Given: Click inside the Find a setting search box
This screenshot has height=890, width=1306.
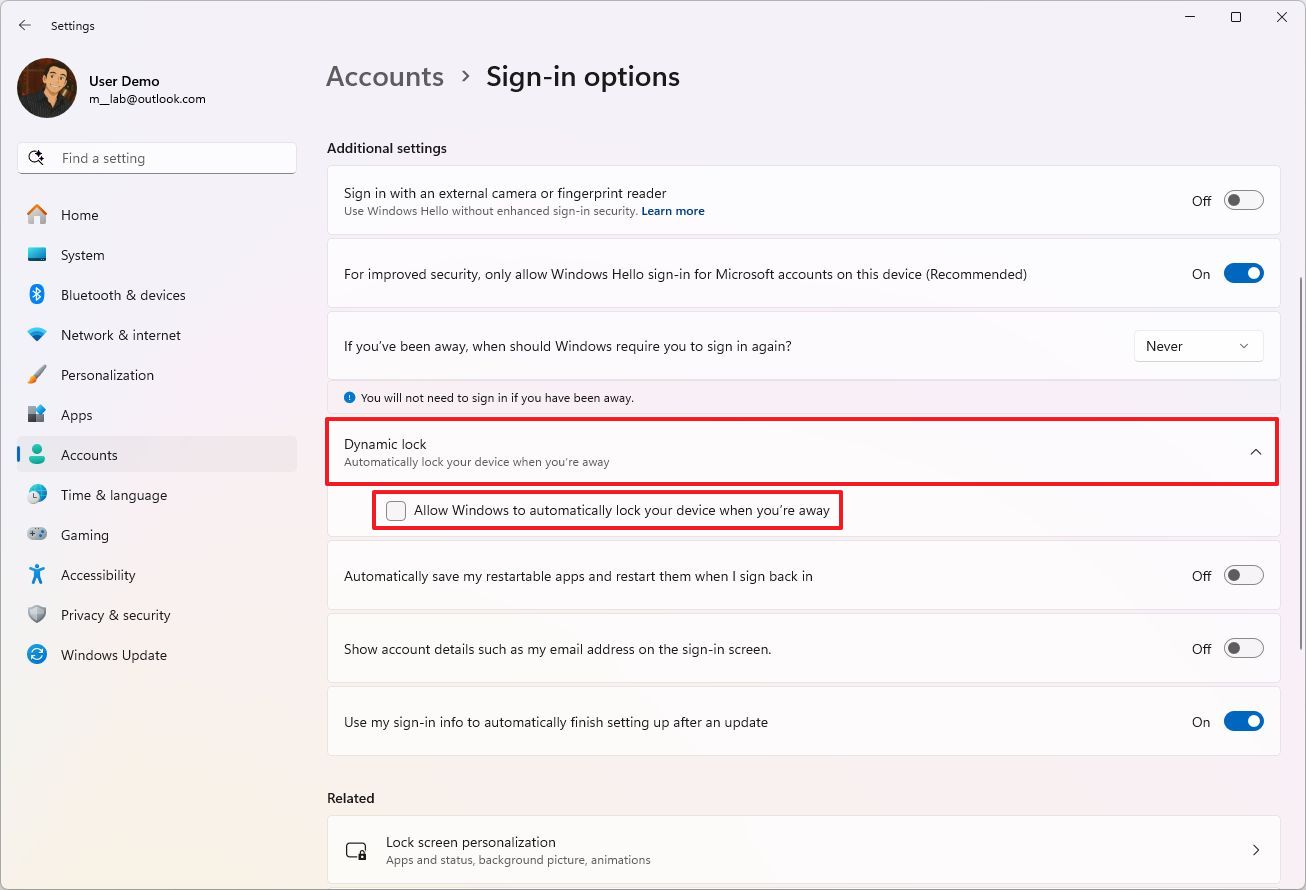Looking at the screenshot, I should 156,157.
